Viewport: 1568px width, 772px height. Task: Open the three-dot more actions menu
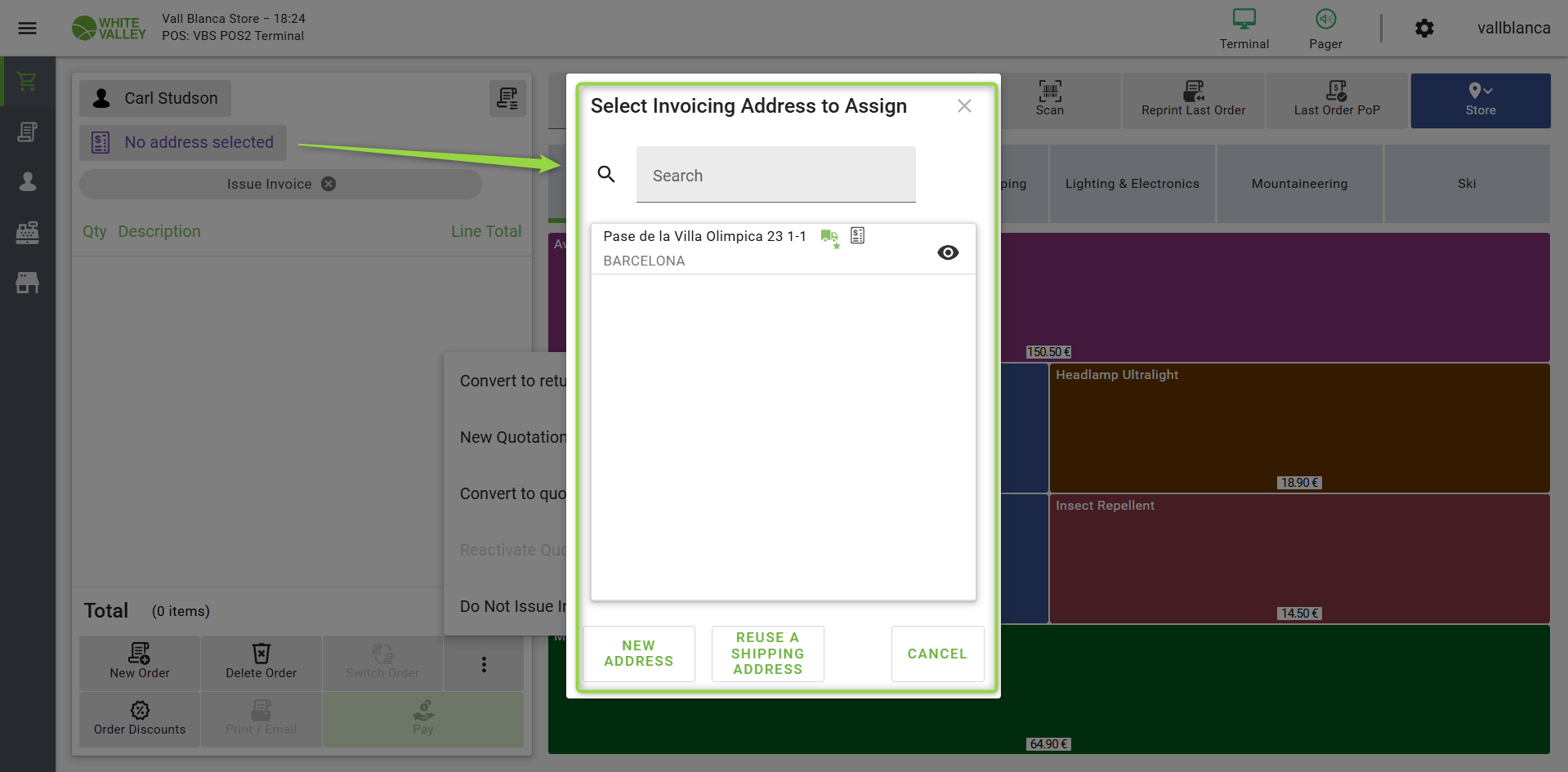[484, 664]
